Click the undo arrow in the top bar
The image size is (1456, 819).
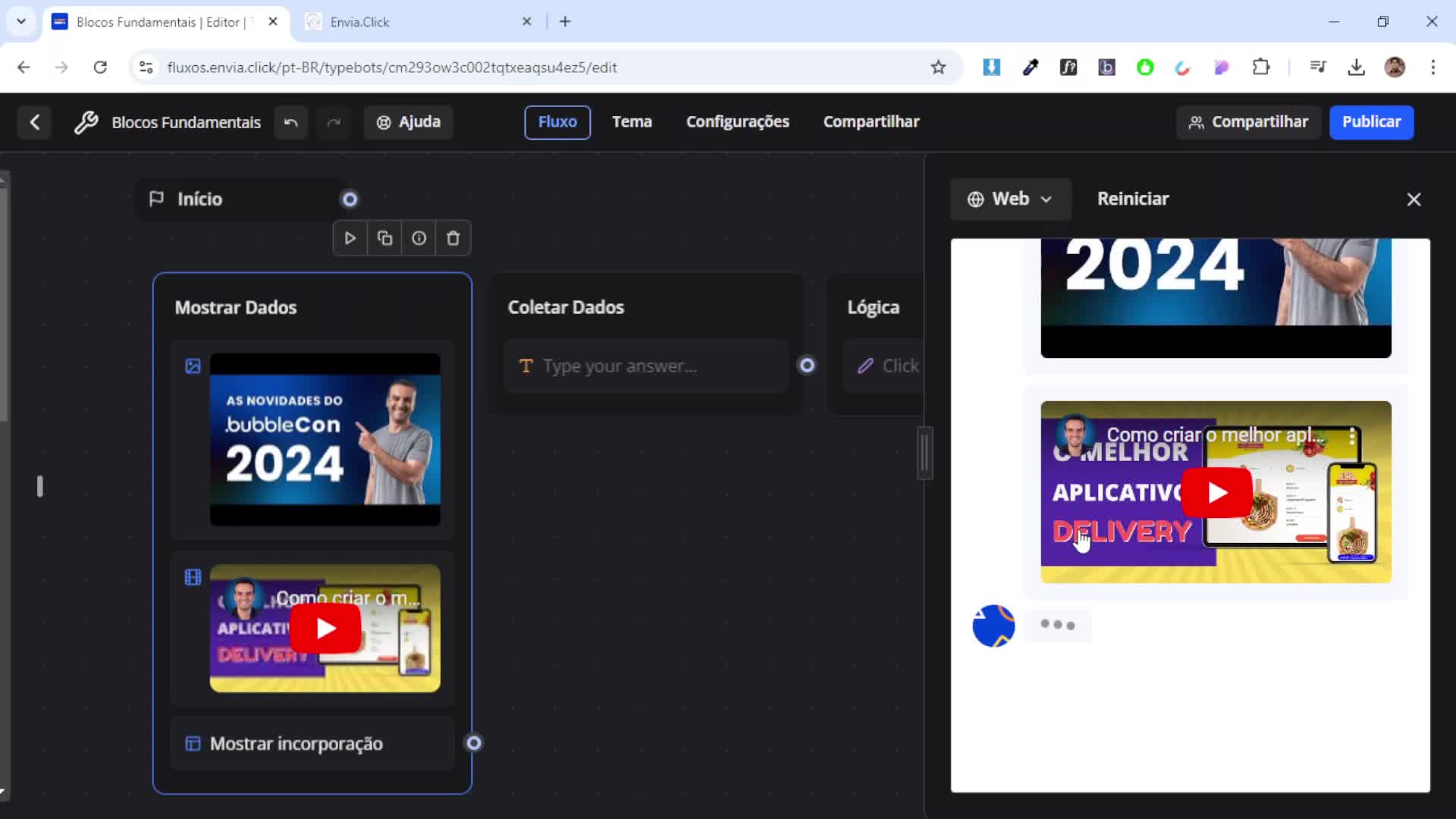(x=290, y=122)
